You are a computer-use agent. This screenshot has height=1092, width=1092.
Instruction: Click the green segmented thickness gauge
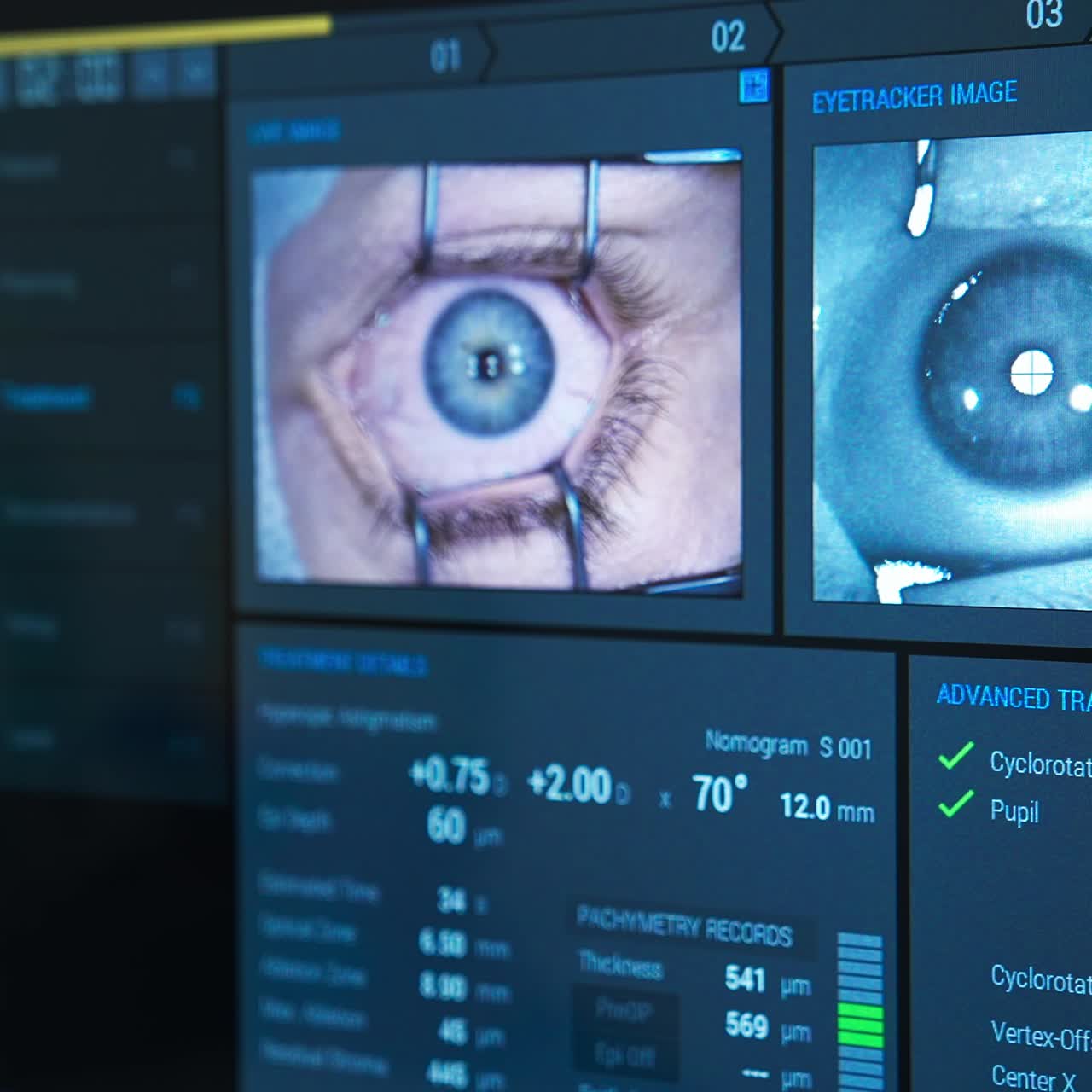(x=860, y=1011)
